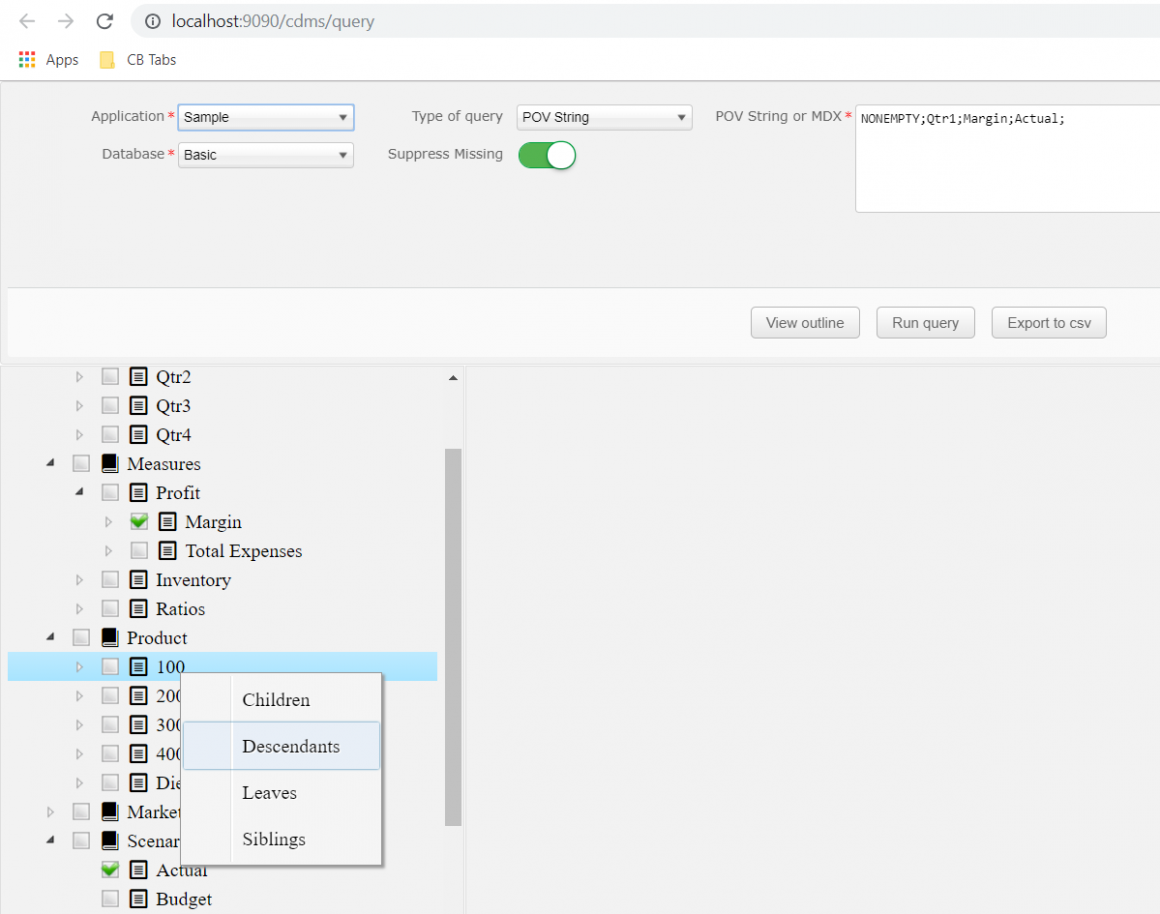
Task: Check the Budget member checkbox
Action: pos(110,898)
